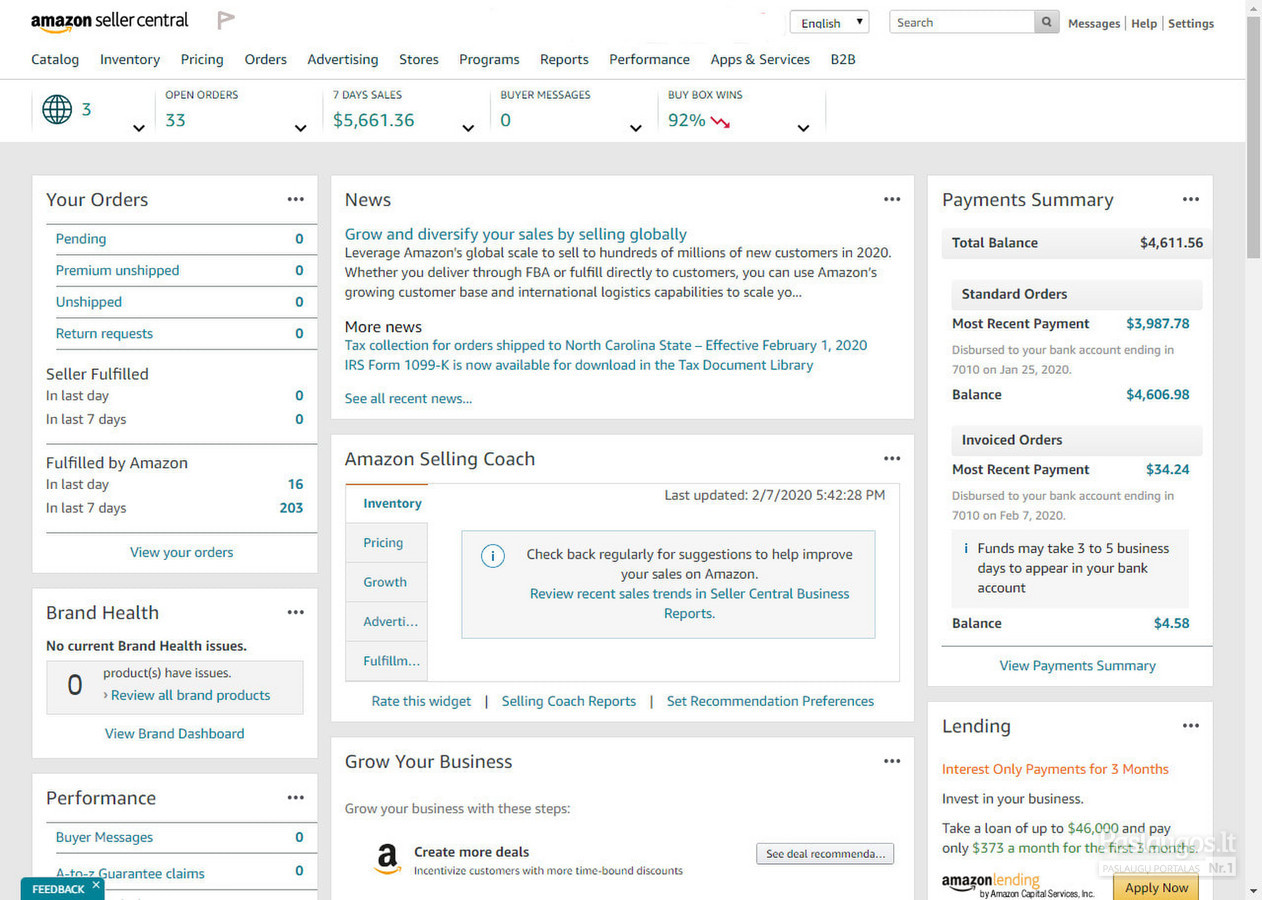This screenshot has height=900, width=1262.
Task: Open the Grow Your Business options menu
Action: (x=892, y=761)
